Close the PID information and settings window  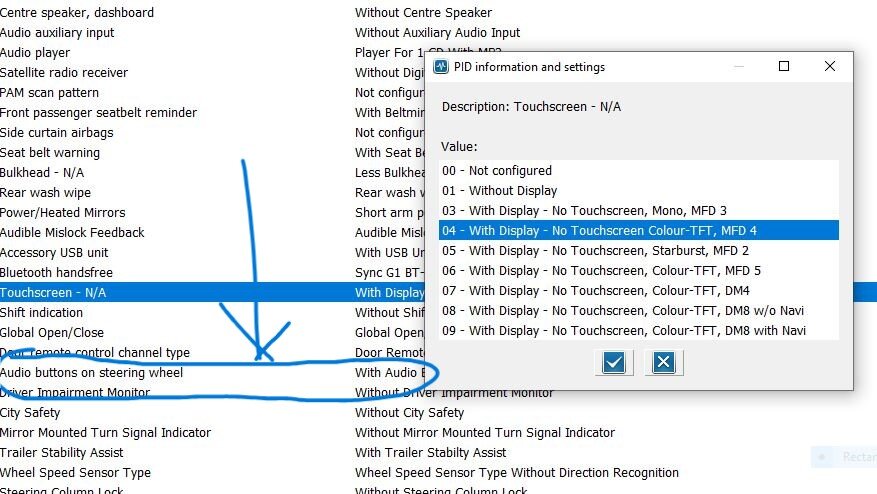[830, 67]
